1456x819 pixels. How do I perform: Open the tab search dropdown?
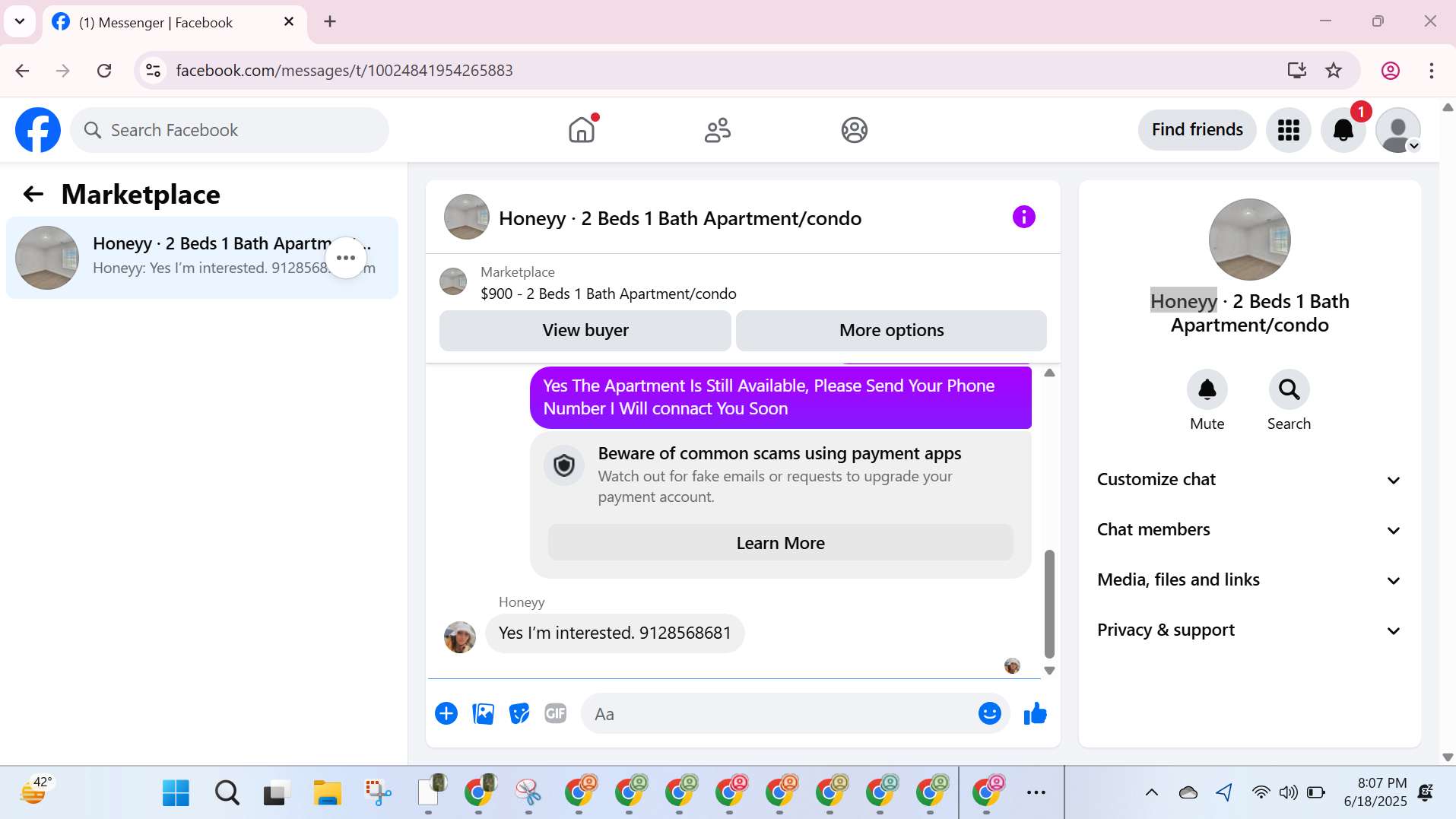pos(20,21)
